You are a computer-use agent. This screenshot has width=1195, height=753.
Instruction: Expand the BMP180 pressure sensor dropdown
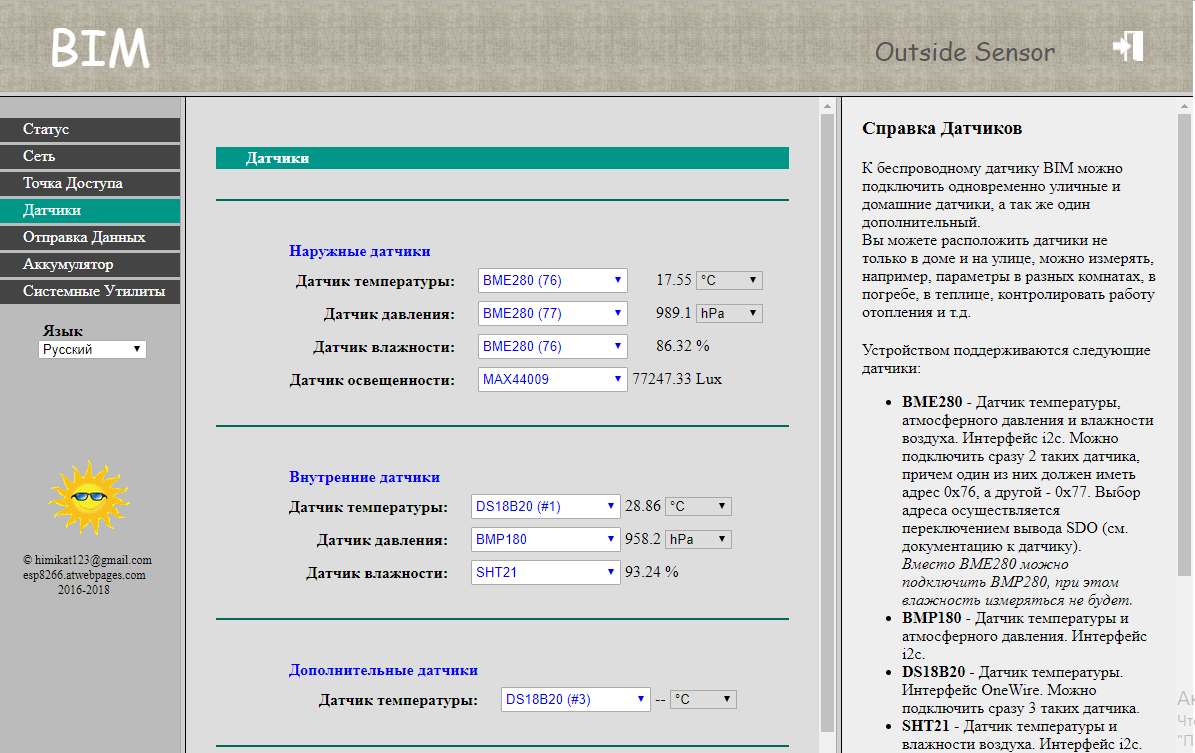click(x=545, y=540)
